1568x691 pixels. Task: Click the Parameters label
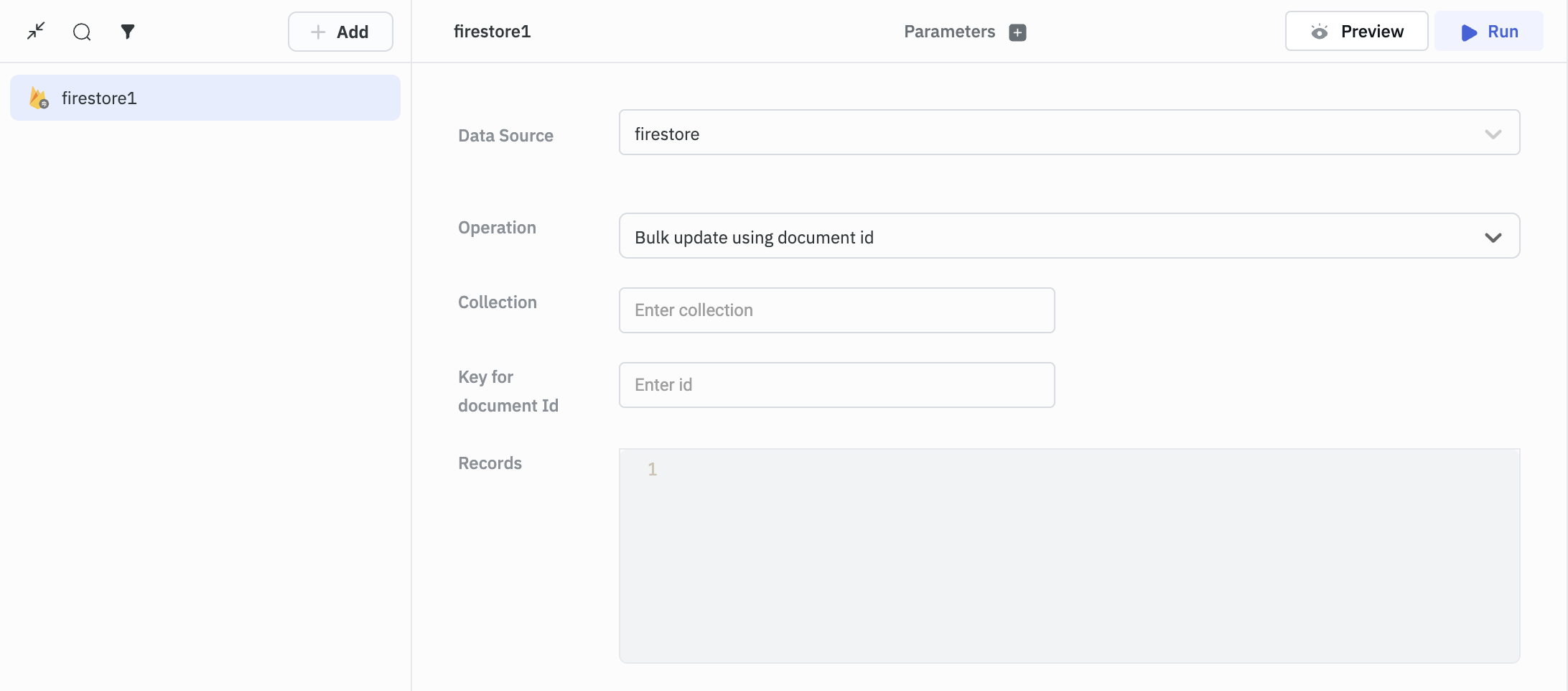pos(949,32)
